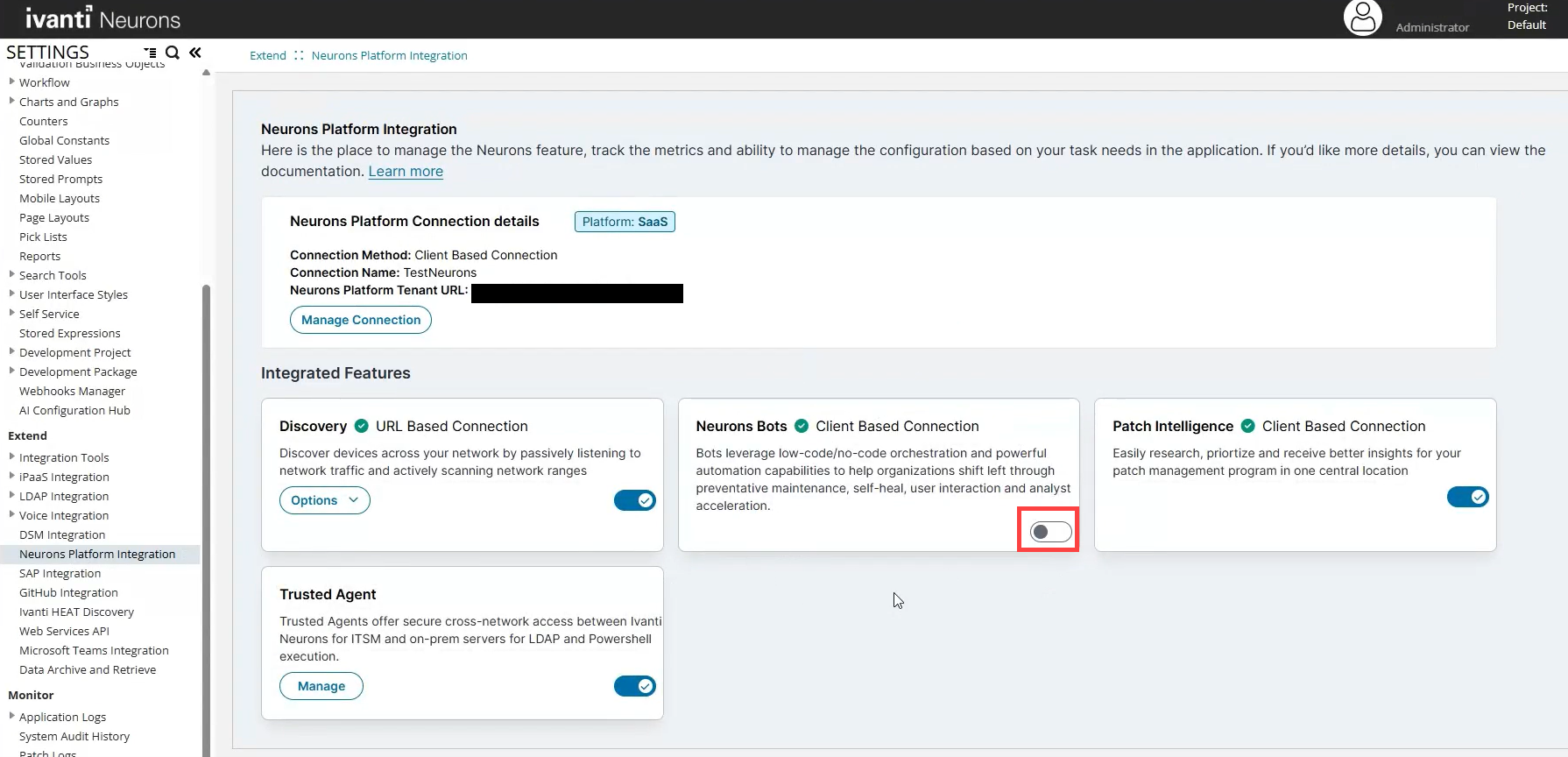The image size is (1568, 757).
Task: Open the Learn more documentation link
Action: tap(406, 171)
